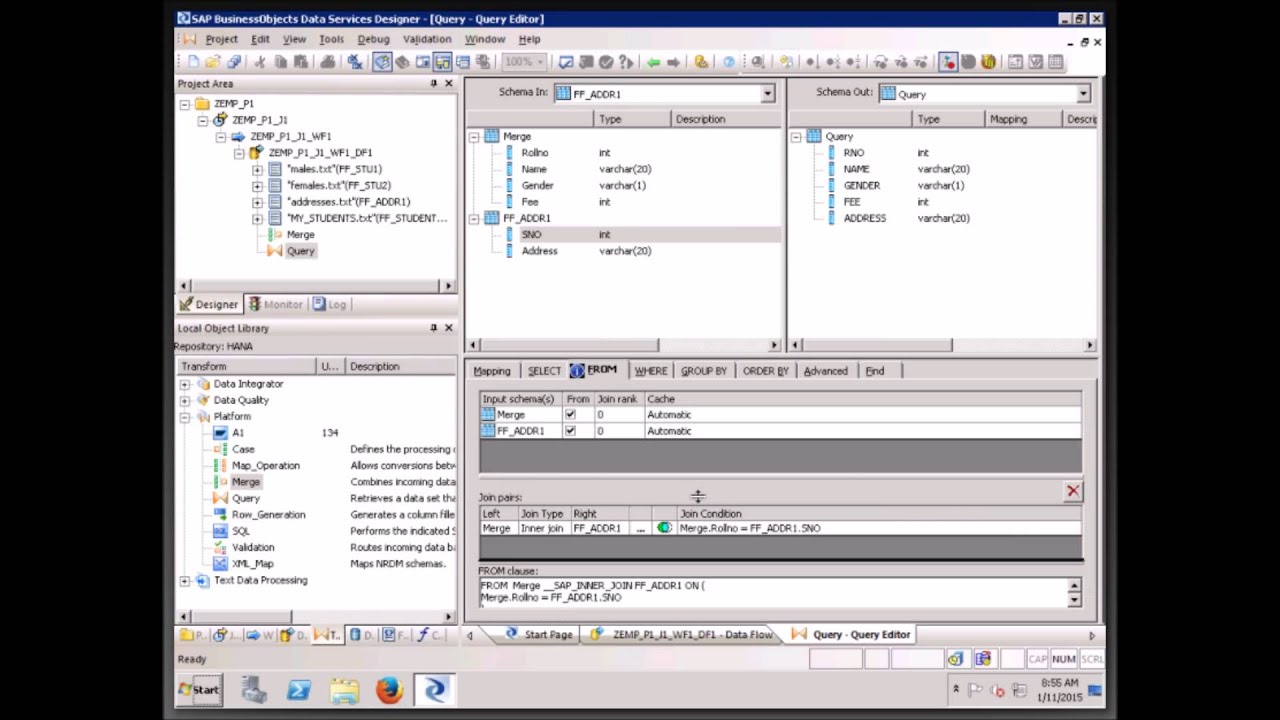Click the Schema Out horizontal scrollbar
Viewport: 1280px width, 720px height.
943,345
